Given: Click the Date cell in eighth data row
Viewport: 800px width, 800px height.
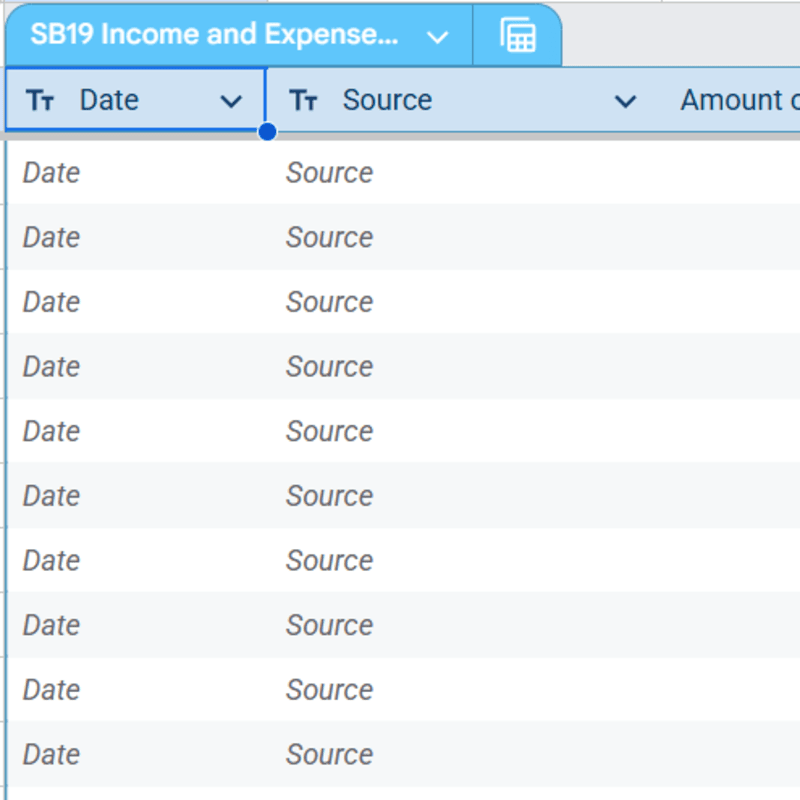Looking at the screenshot, I should [52, 625].
